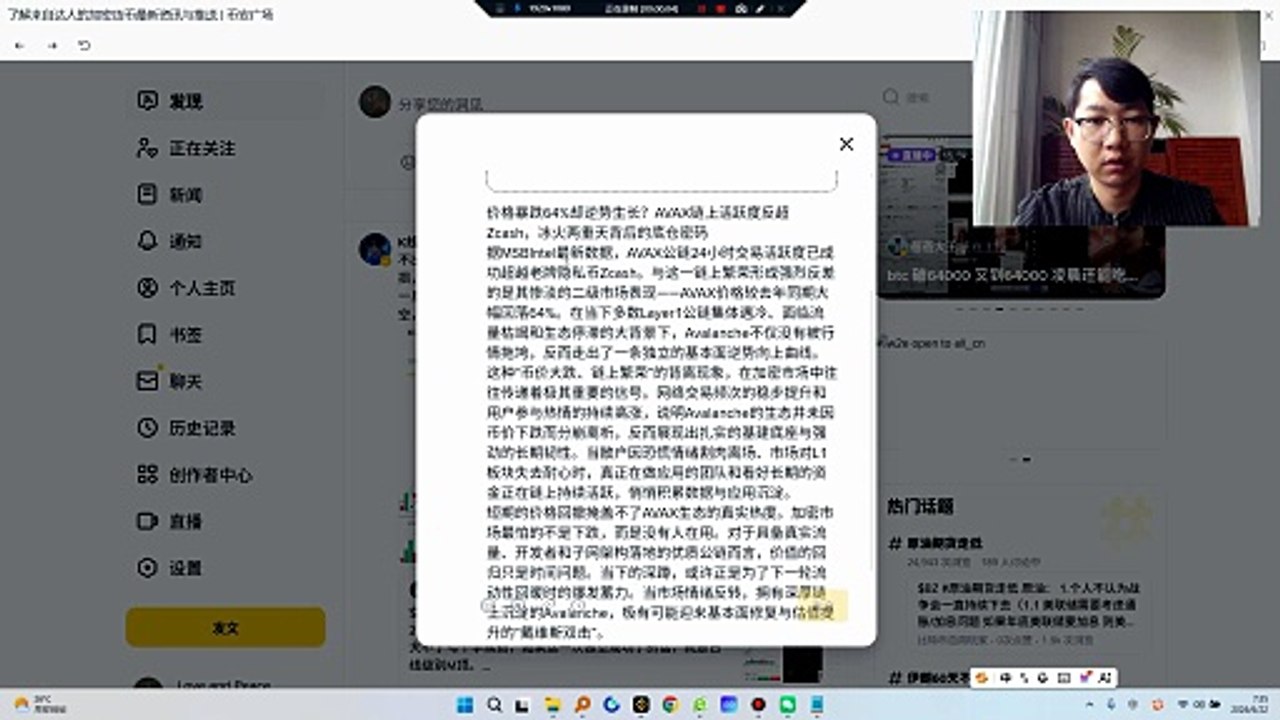Click the search box magnifier icon
The image size is (1280, 720).
(890, 97)
